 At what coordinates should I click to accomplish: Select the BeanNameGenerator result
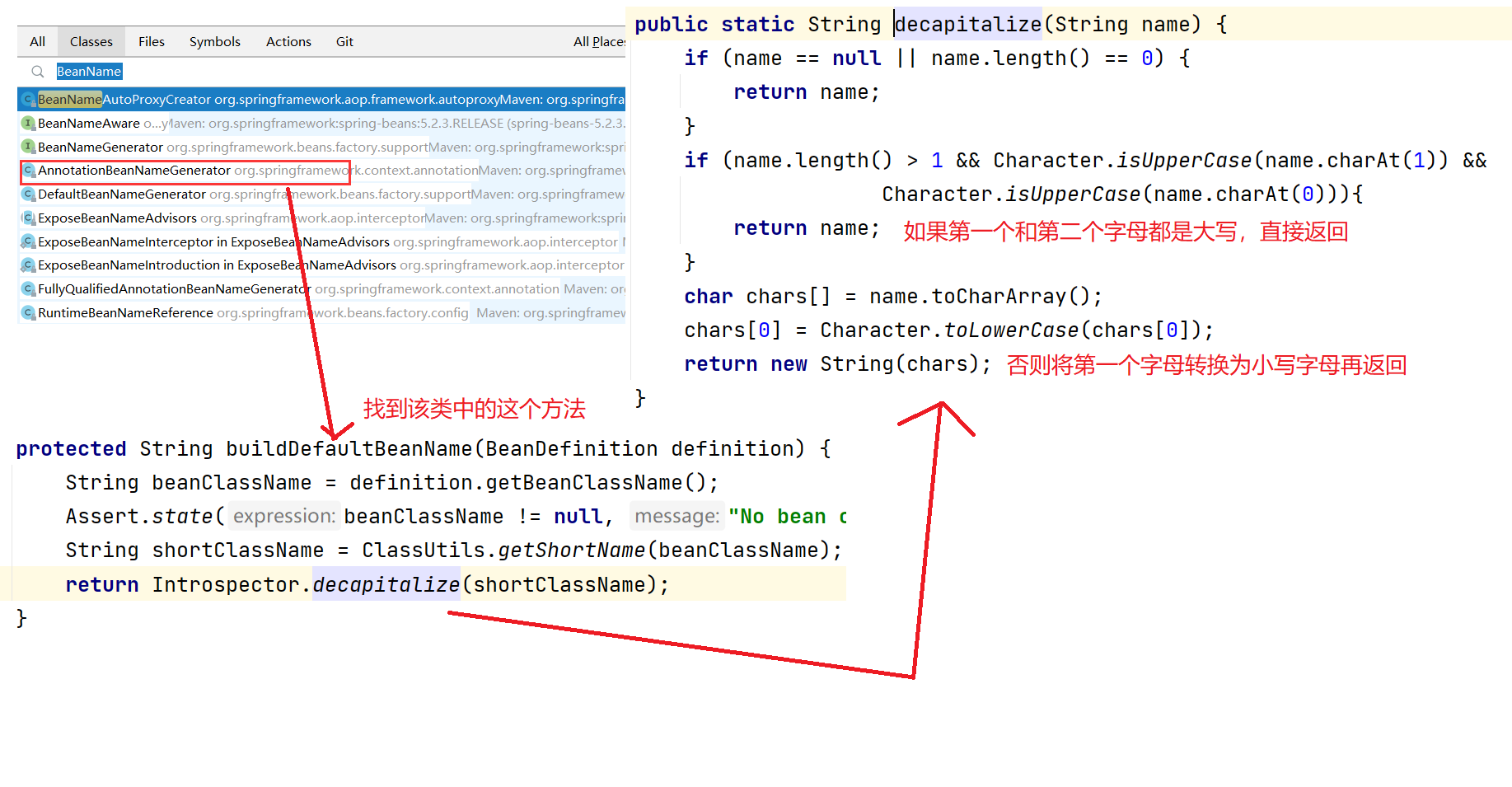click(x=321, y=147)
